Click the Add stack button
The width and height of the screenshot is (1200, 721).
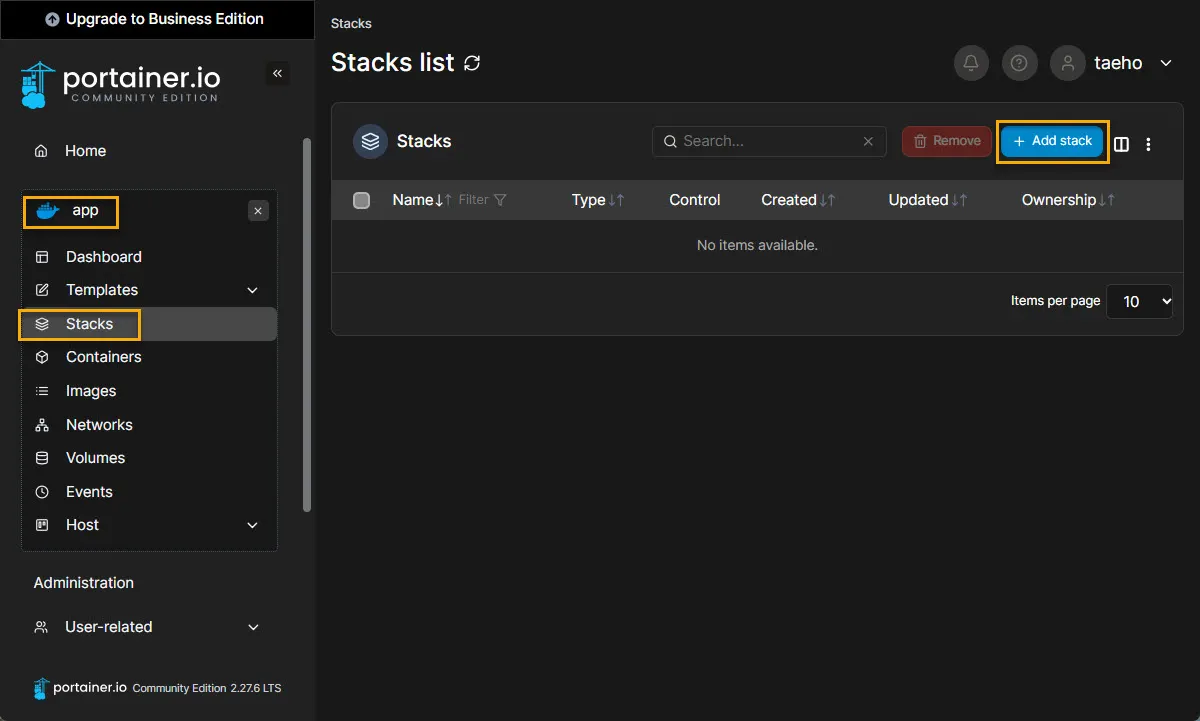[x=1052, y=141]
